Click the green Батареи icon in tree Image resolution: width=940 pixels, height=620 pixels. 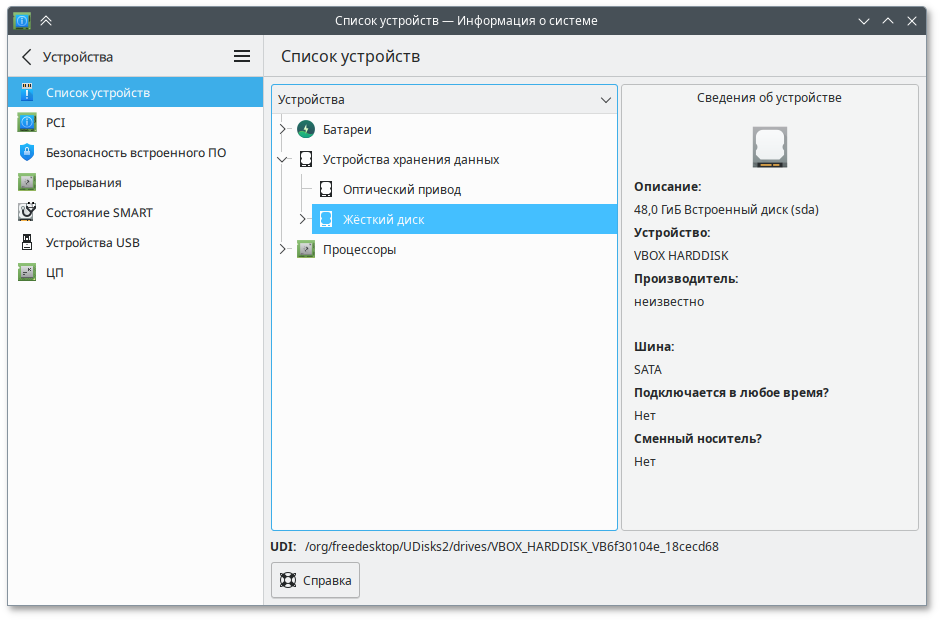click(x=306, y=129)
